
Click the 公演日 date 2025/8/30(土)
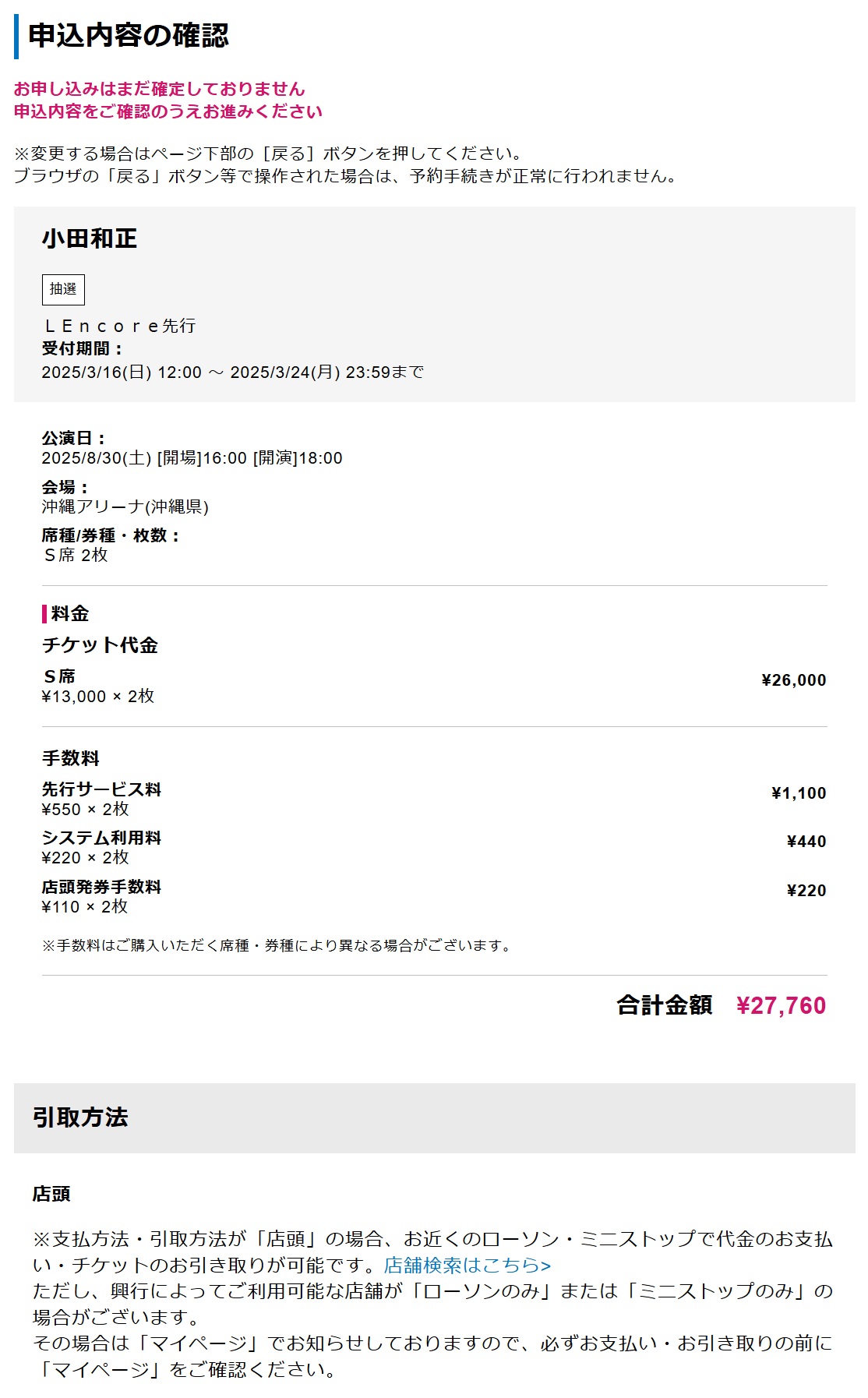point(97,458)
